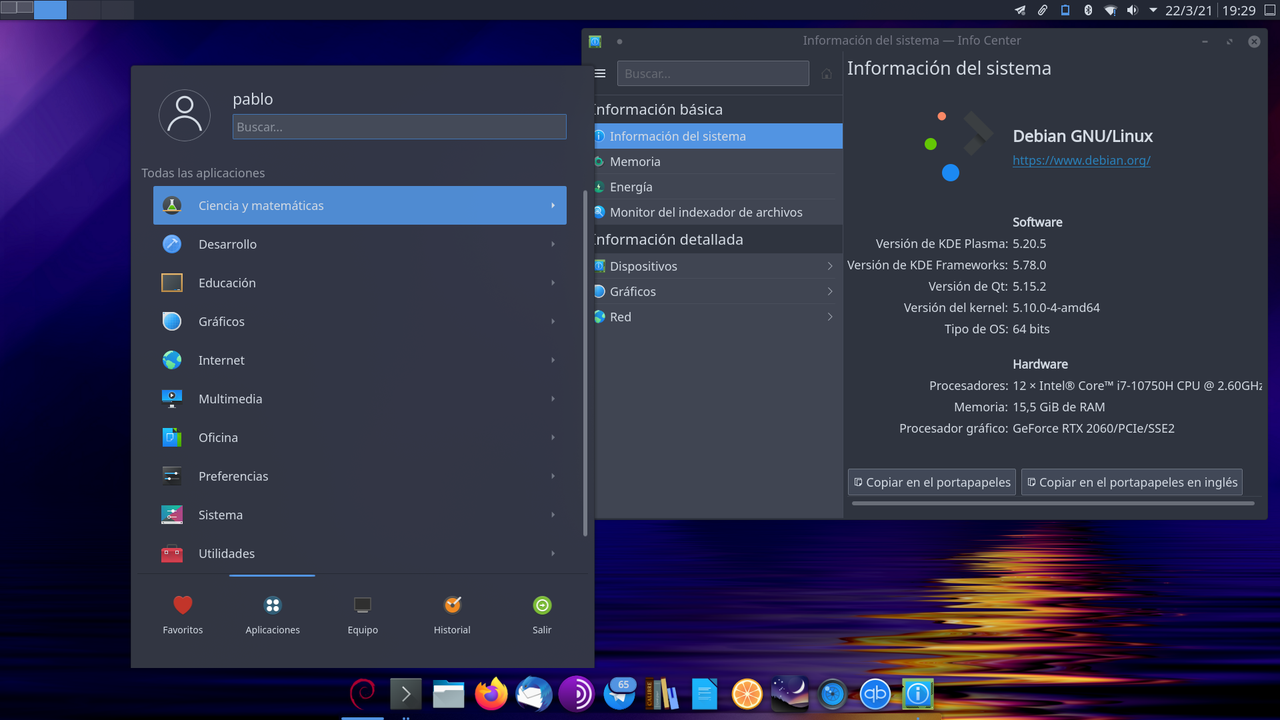
Task: Click the Gráficos category icon in launcher
Action: pos(172,321)
